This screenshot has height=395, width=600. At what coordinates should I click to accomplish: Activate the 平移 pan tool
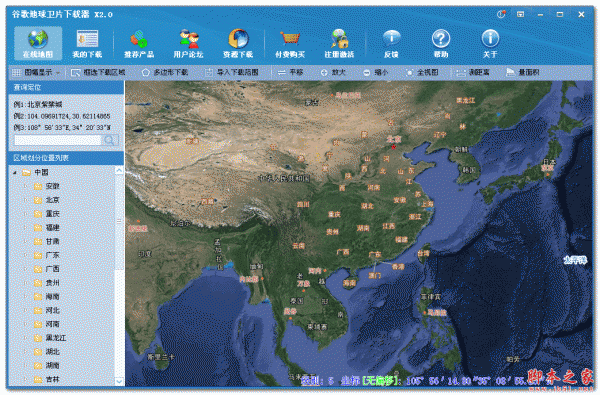(x=291, y=72)
